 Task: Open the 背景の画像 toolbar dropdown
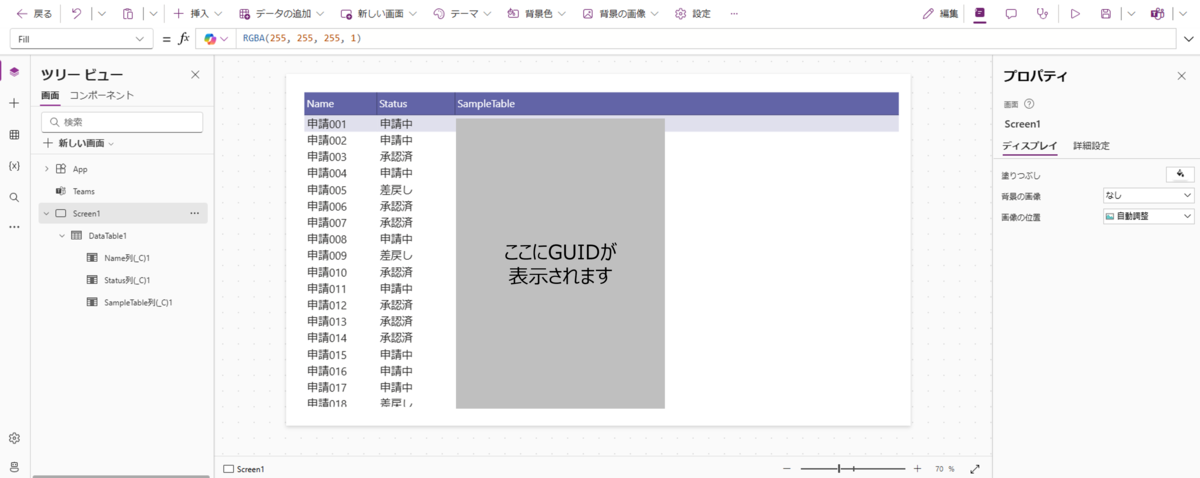click(621, 14)
